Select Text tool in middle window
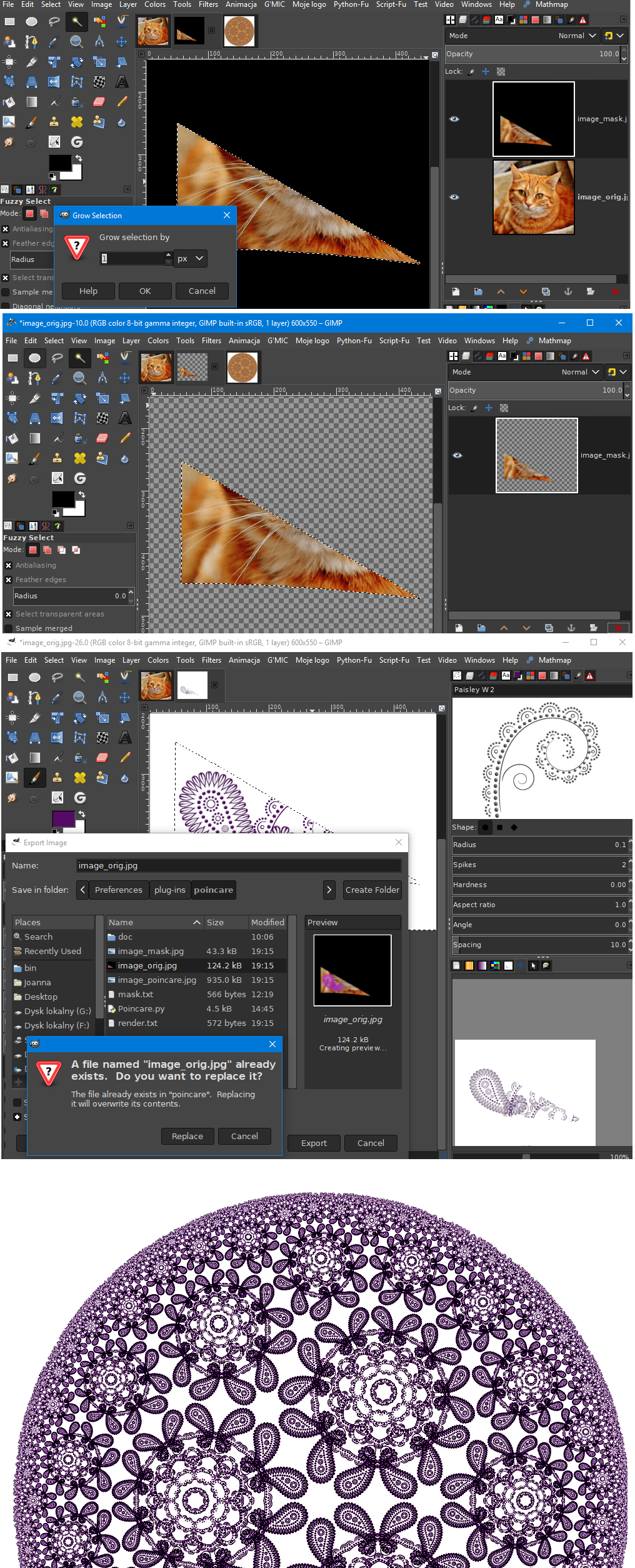 (124, 418)
